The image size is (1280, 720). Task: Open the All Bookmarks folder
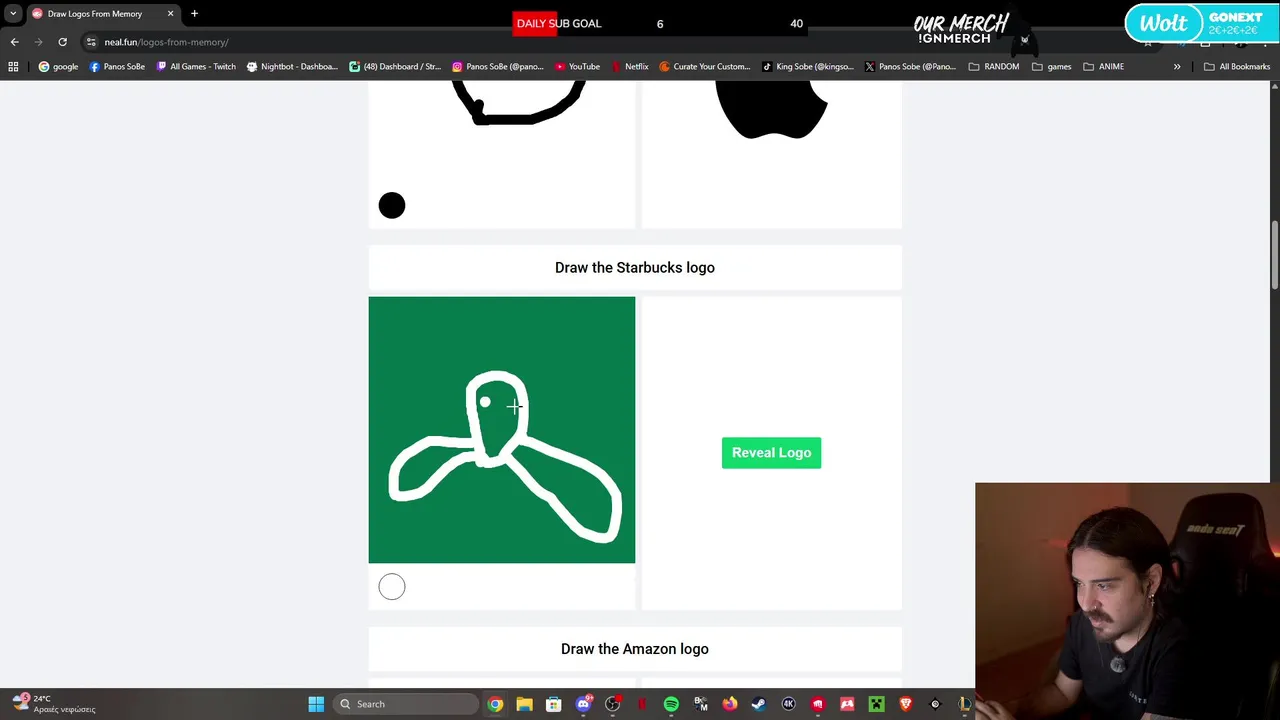pyautogui.click(x=1237, y=67)
